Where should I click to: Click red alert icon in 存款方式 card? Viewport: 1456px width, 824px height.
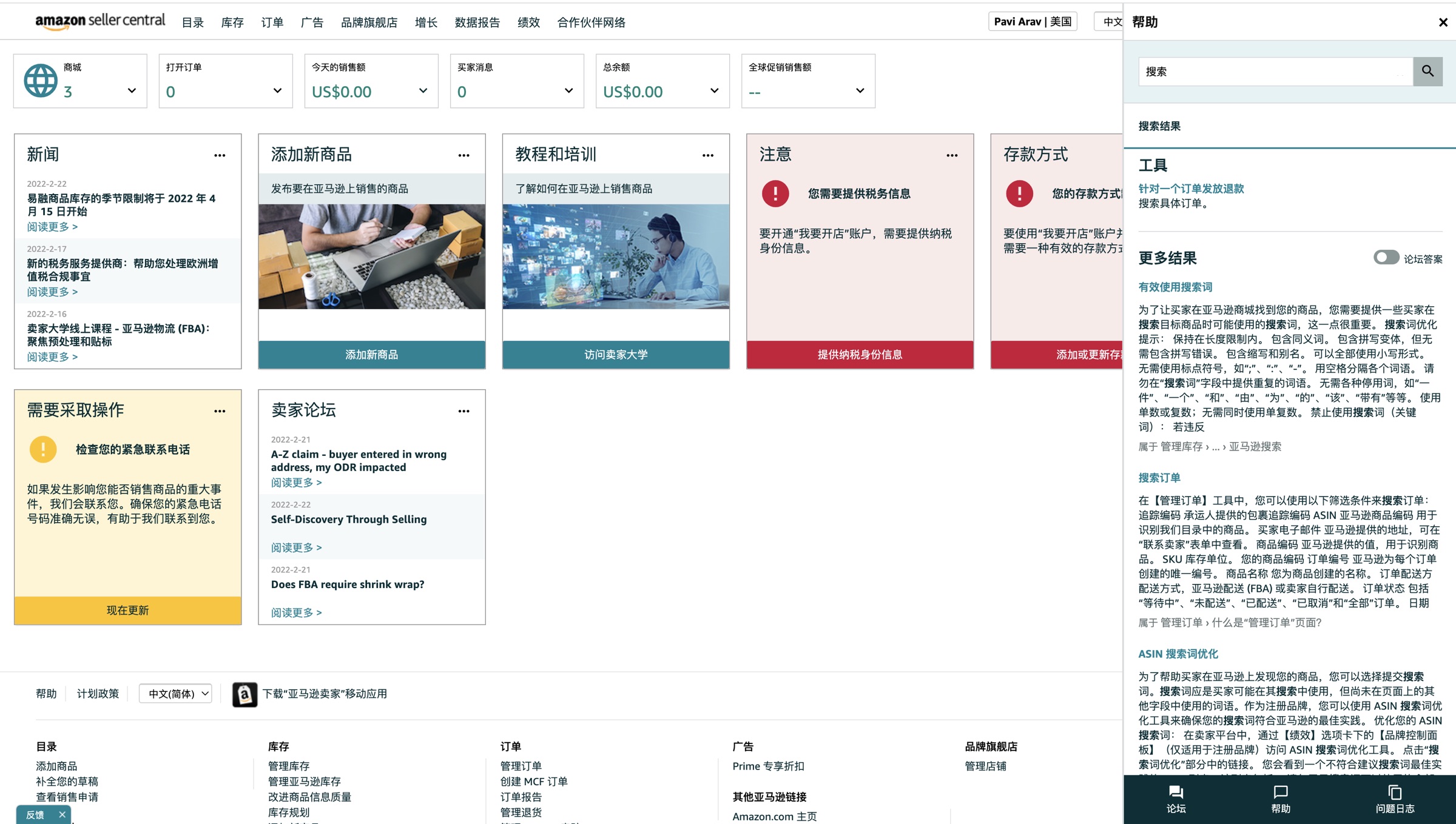(x=1020, y=194)
